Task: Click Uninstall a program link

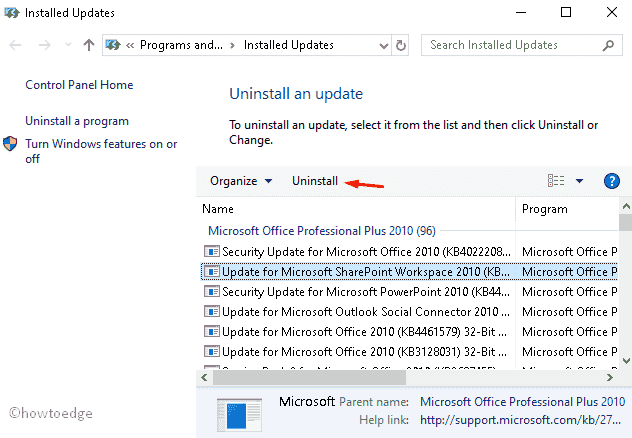Action: click(x=77, y=121)
